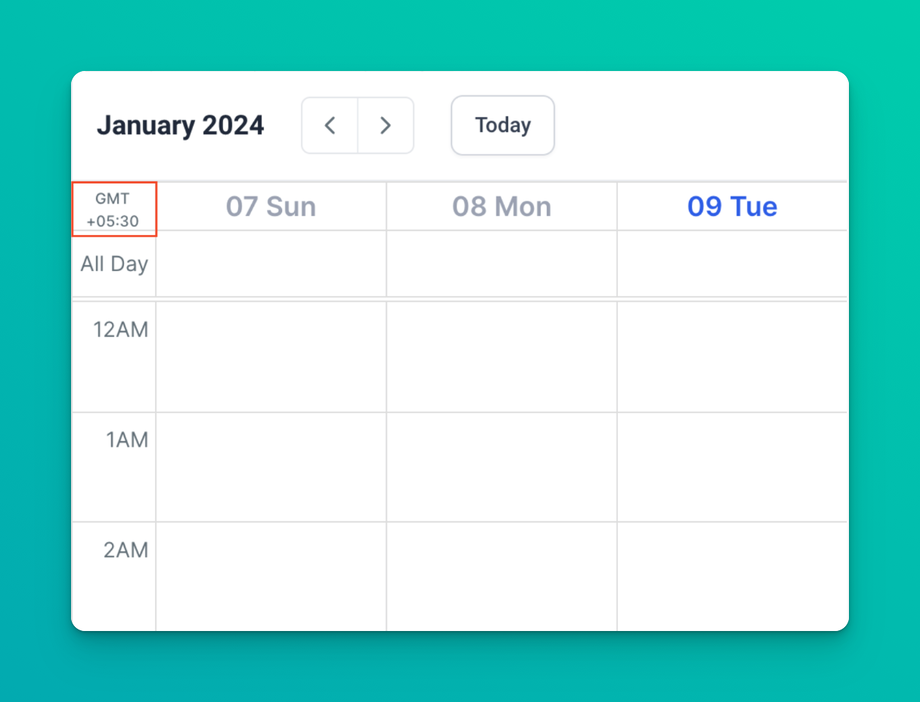Screen dimensions: 920x702
Task: Select the 07 Sun day header
Action: point(271,207)
